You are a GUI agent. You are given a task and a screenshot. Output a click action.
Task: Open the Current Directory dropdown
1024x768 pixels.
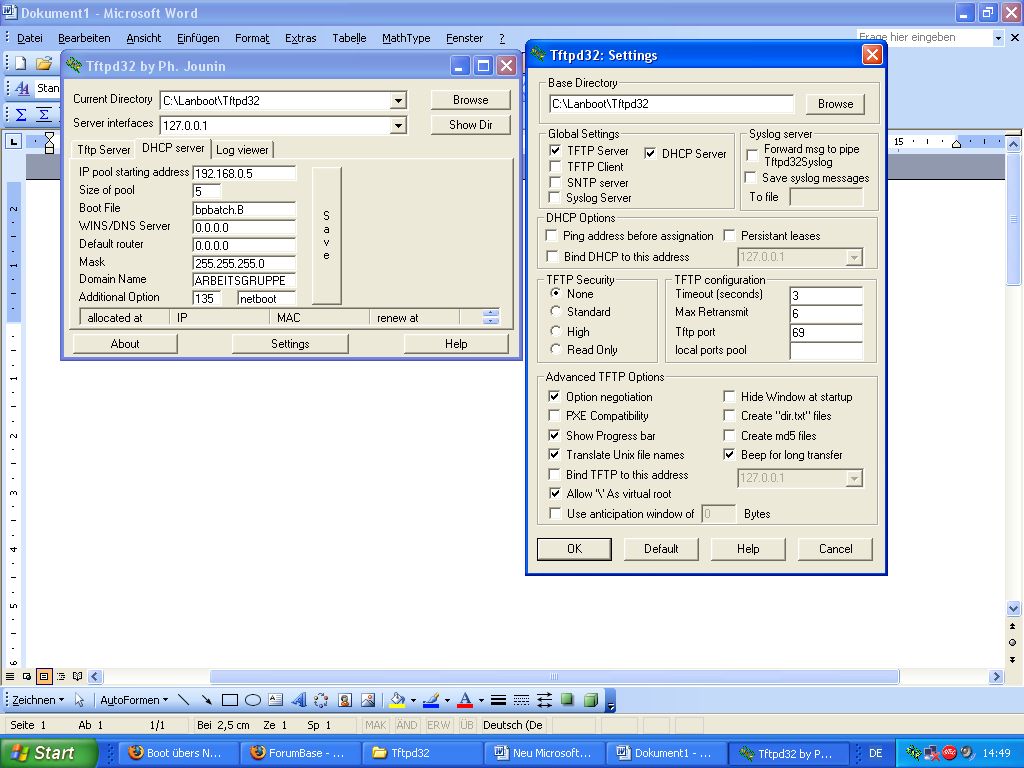pos(398,101)
